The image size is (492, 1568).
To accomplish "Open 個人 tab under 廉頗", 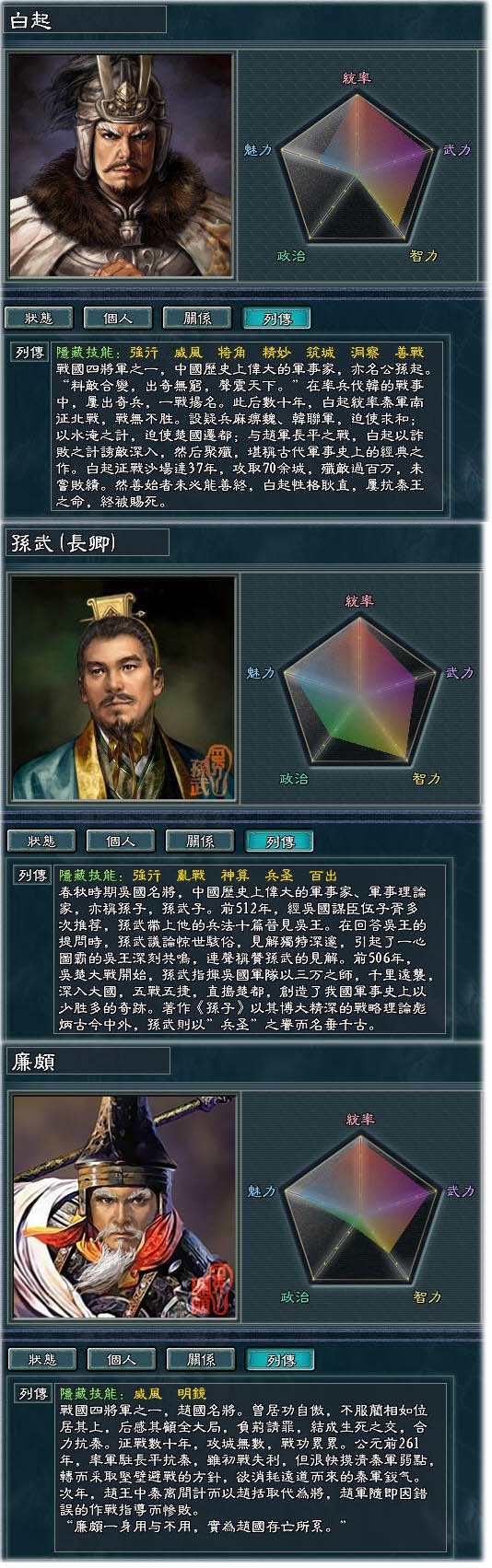I will pos(121,1359).
